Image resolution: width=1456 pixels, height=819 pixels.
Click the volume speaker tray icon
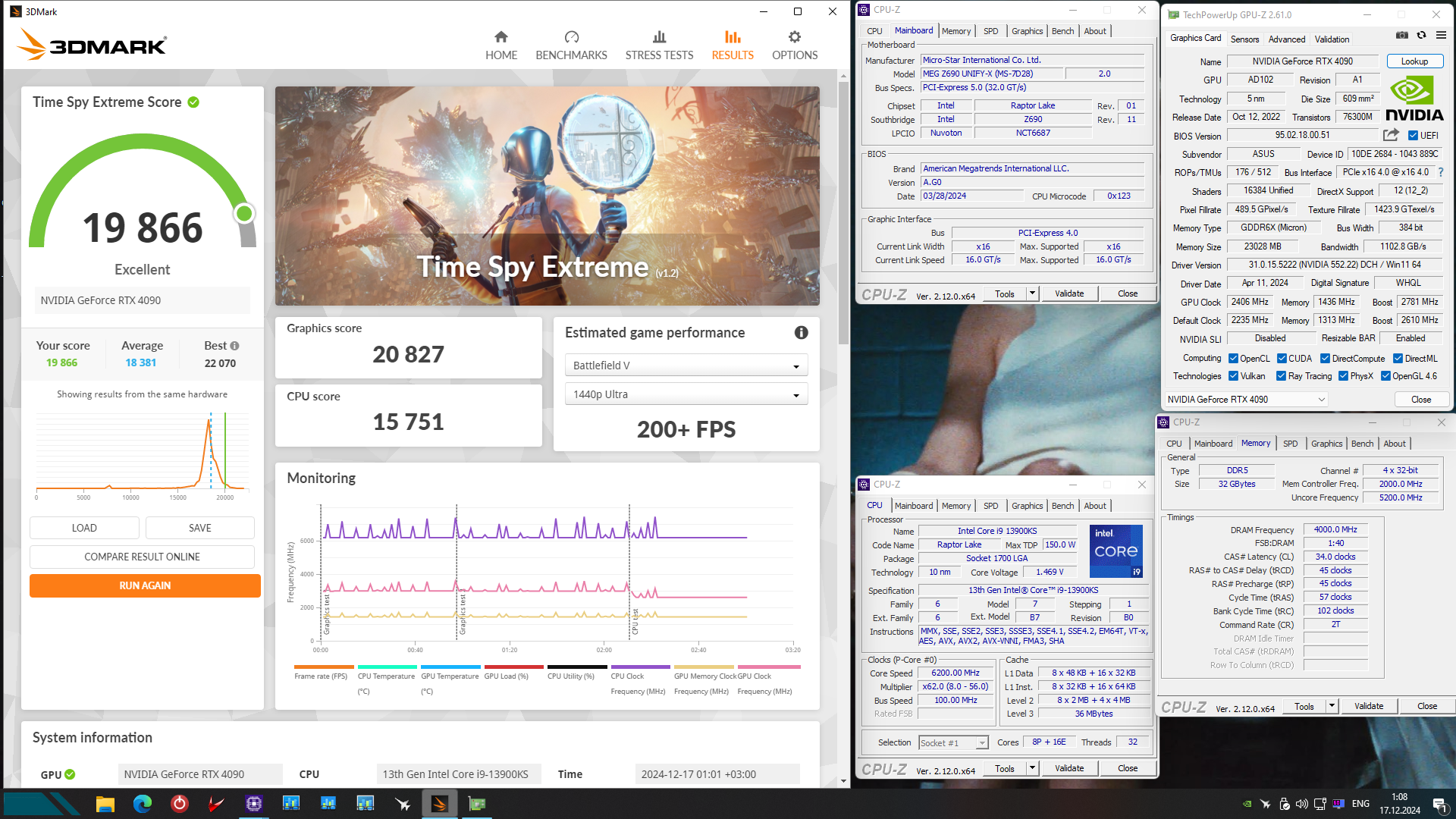[1302, 804]
